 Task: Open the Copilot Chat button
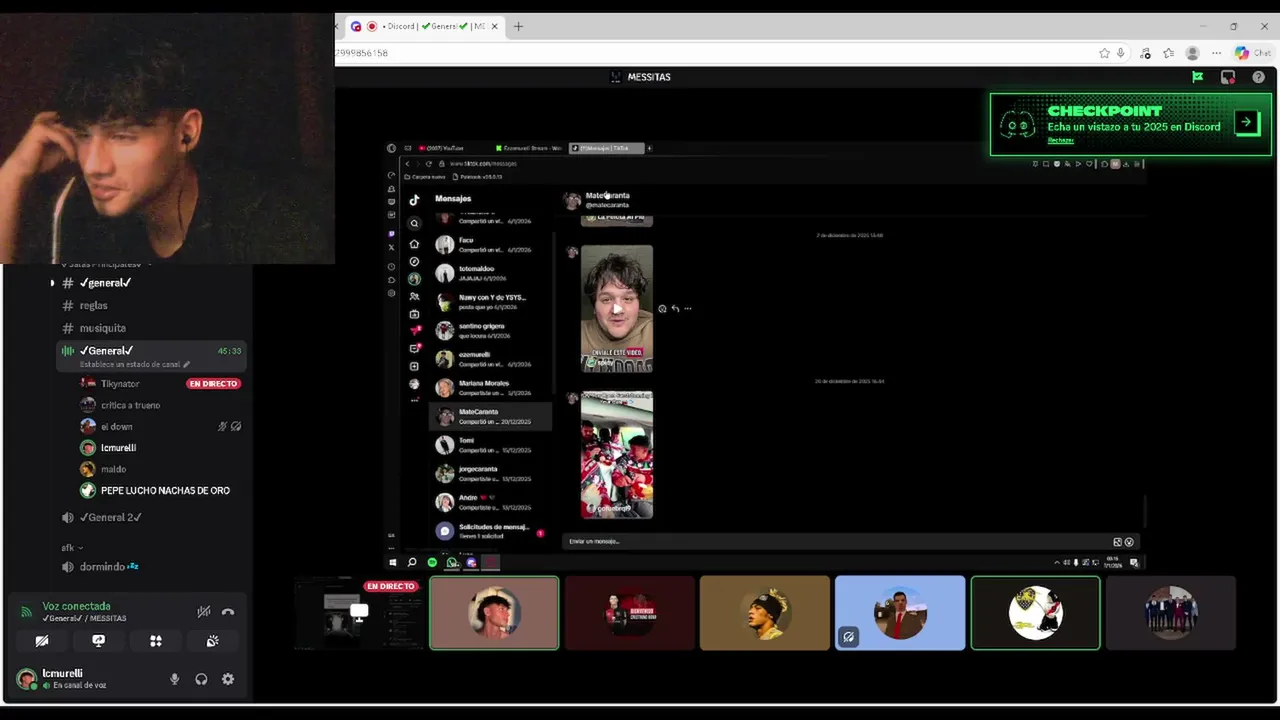tap(1252, 53)
